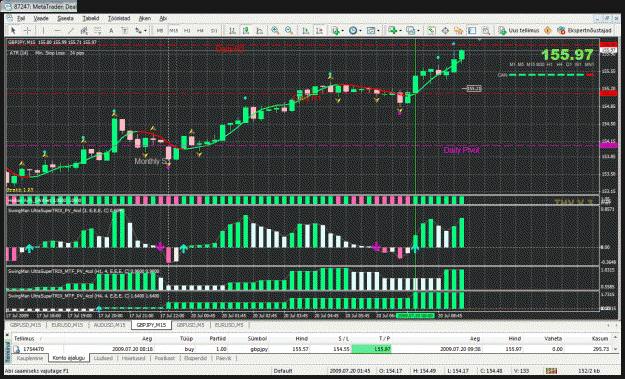
Task: Set bar chart display mode
Action: (232, 30)
